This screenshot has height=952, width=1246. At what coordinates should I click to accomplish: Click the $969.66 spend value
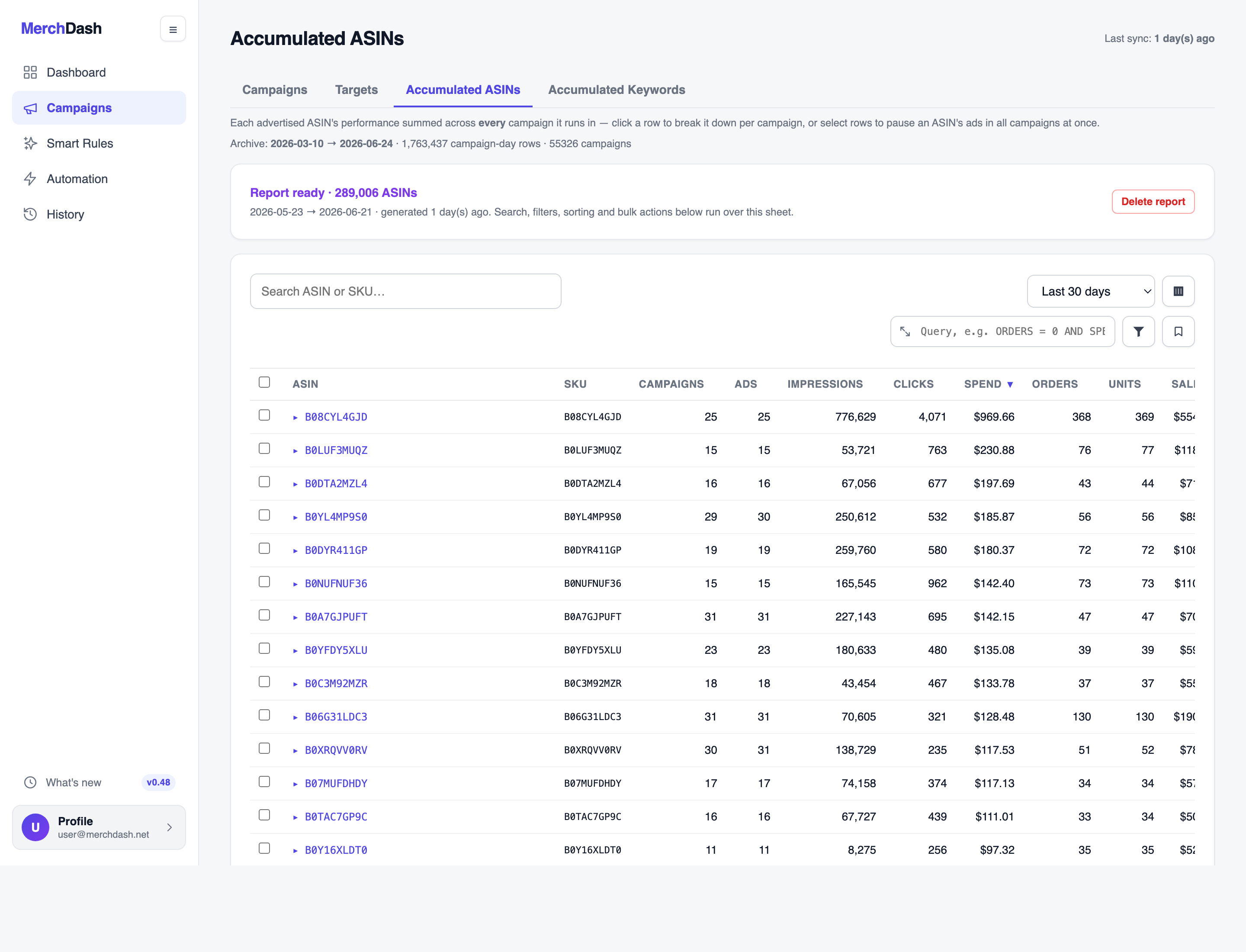click(x=994, y=417)
